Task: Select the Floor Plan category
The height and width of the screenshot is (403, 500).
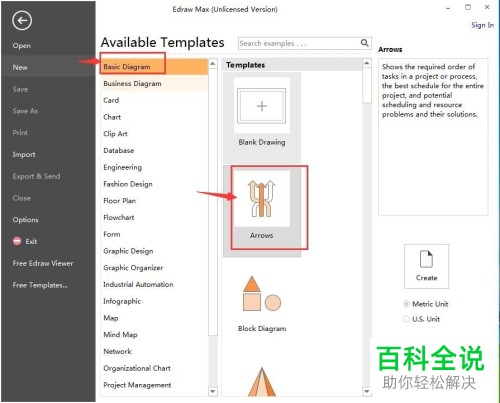Action: coord(119,201)
